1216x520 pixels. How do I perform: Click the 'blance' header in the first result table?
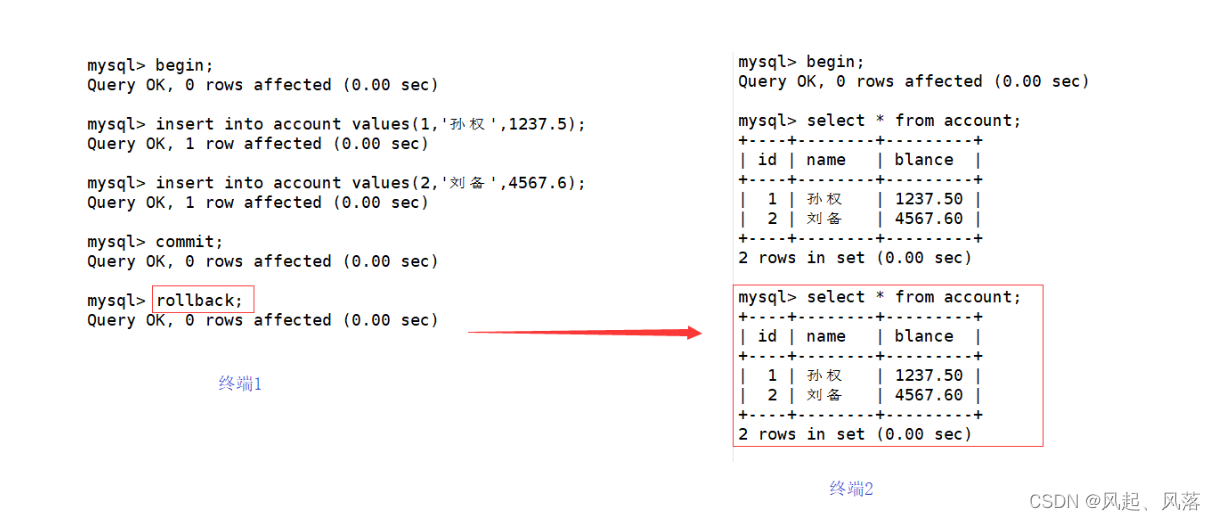coord(923,160)
